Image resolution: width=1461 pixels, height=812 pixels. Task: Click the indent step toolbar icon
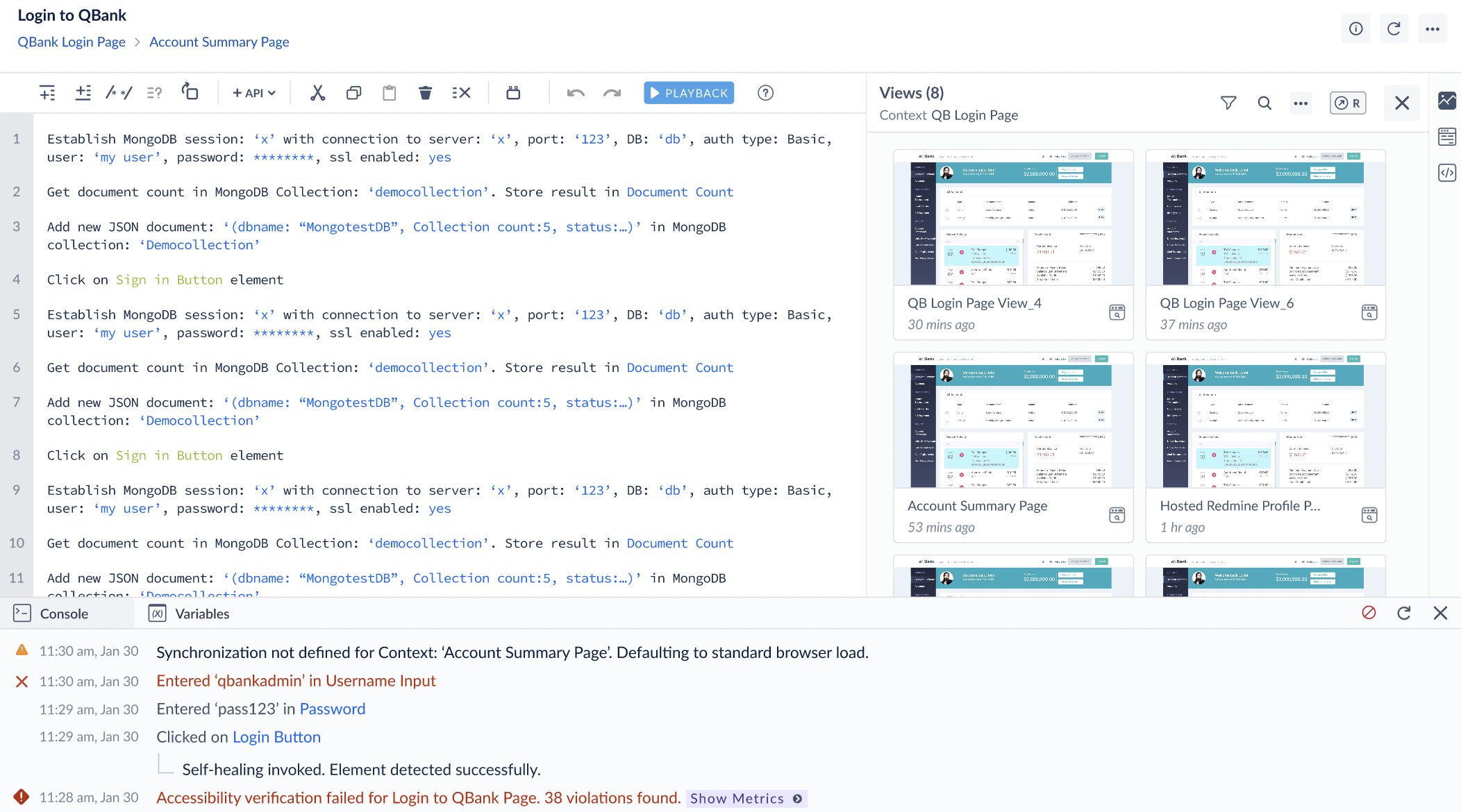[x=47, y=93]
